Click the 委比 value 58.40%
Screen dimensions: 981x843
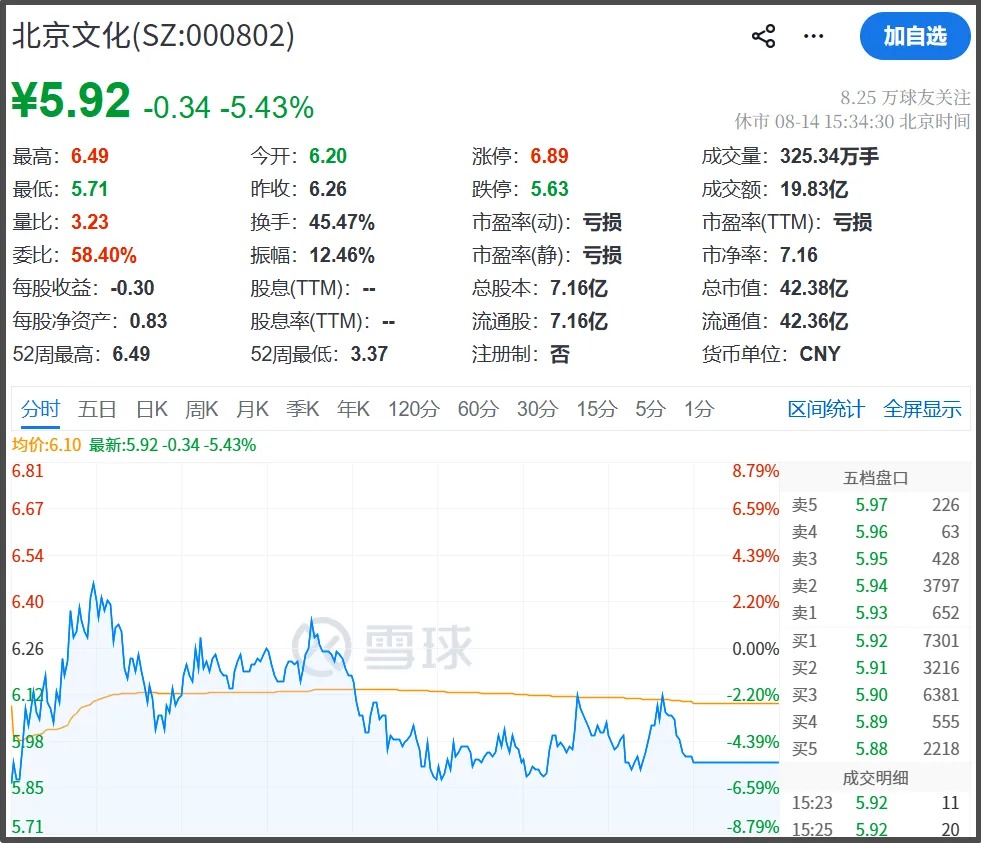point(103,255)
